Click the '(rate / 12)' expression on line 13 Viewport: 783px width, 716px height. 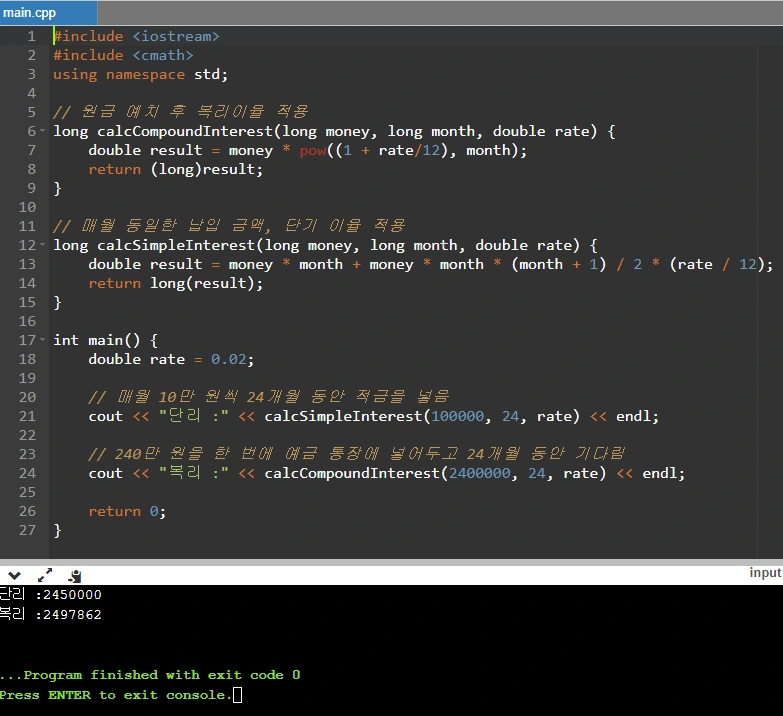[716, 264]
